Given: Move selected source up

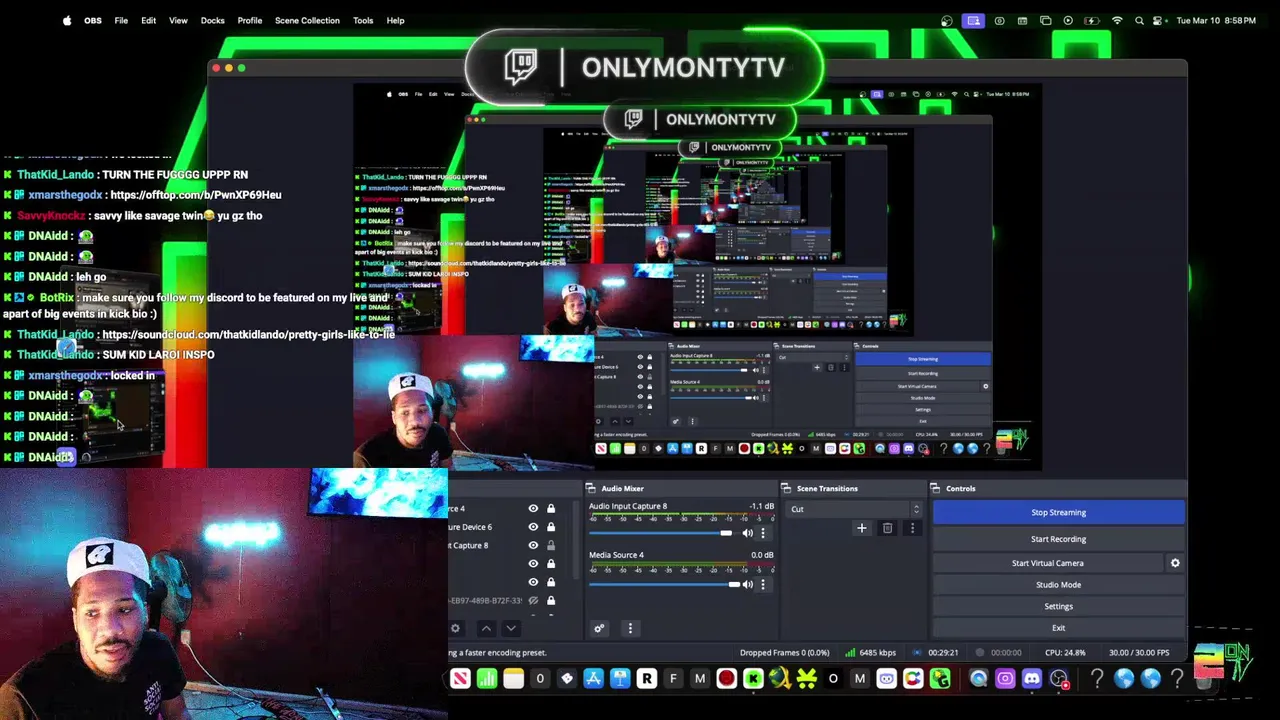Looking at the screenshot, I should pyautogui.click(x=486, y=628).
